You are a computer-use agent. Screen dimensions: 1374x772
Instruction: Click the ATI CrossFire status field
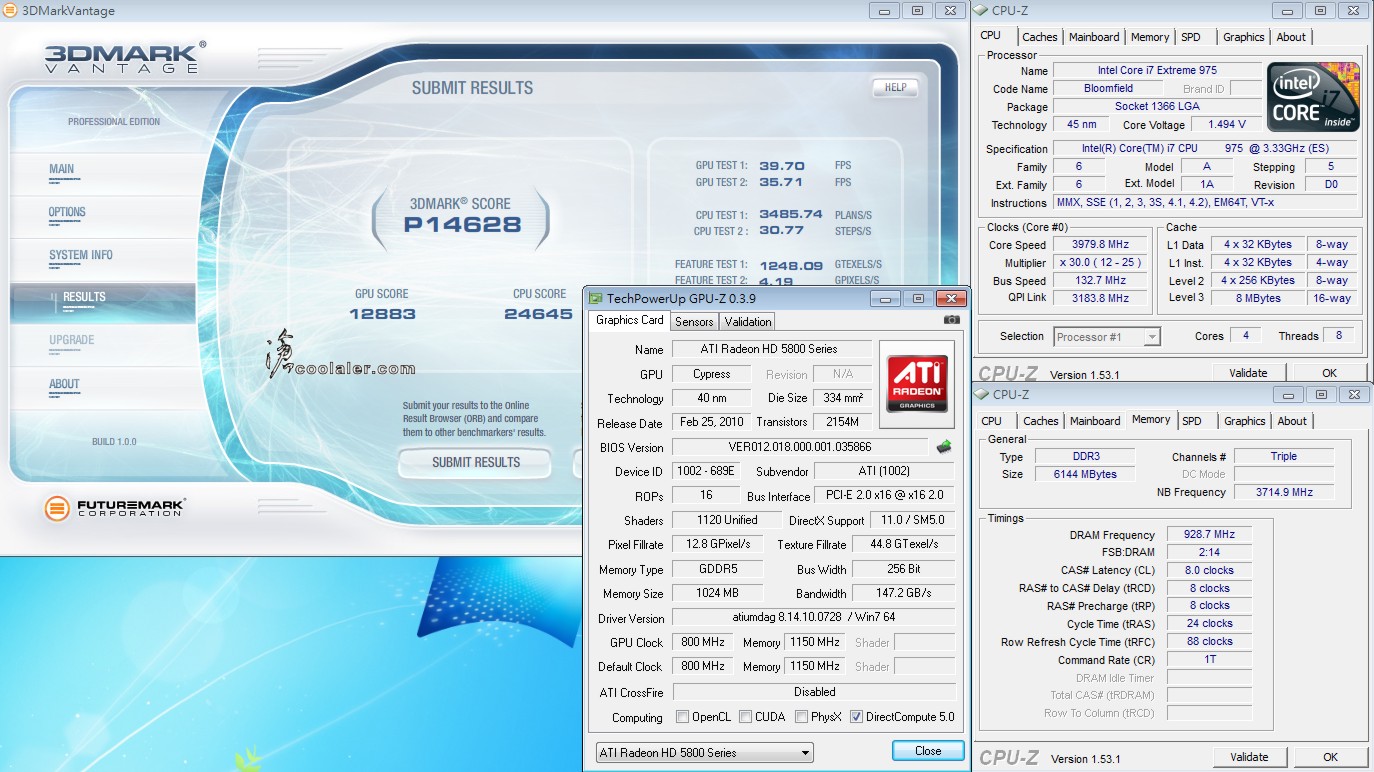[x=813, y=692]
